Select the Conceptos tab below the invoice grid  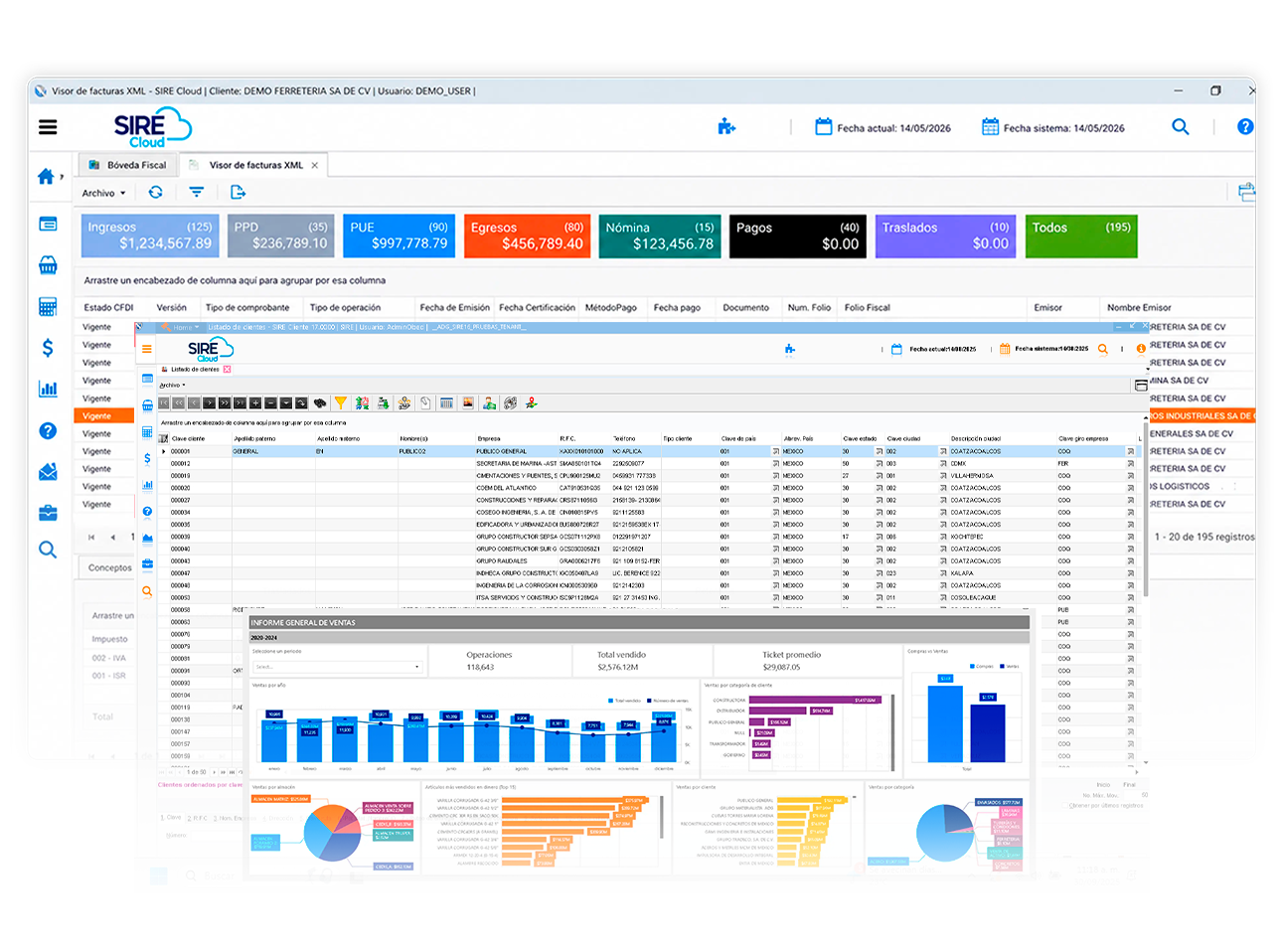point(109,568)
